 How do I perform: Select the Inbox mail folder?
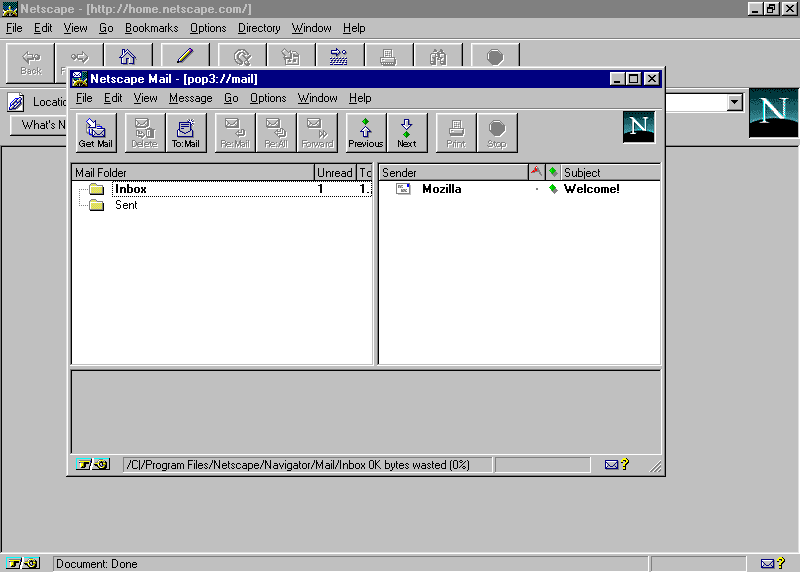130,189
